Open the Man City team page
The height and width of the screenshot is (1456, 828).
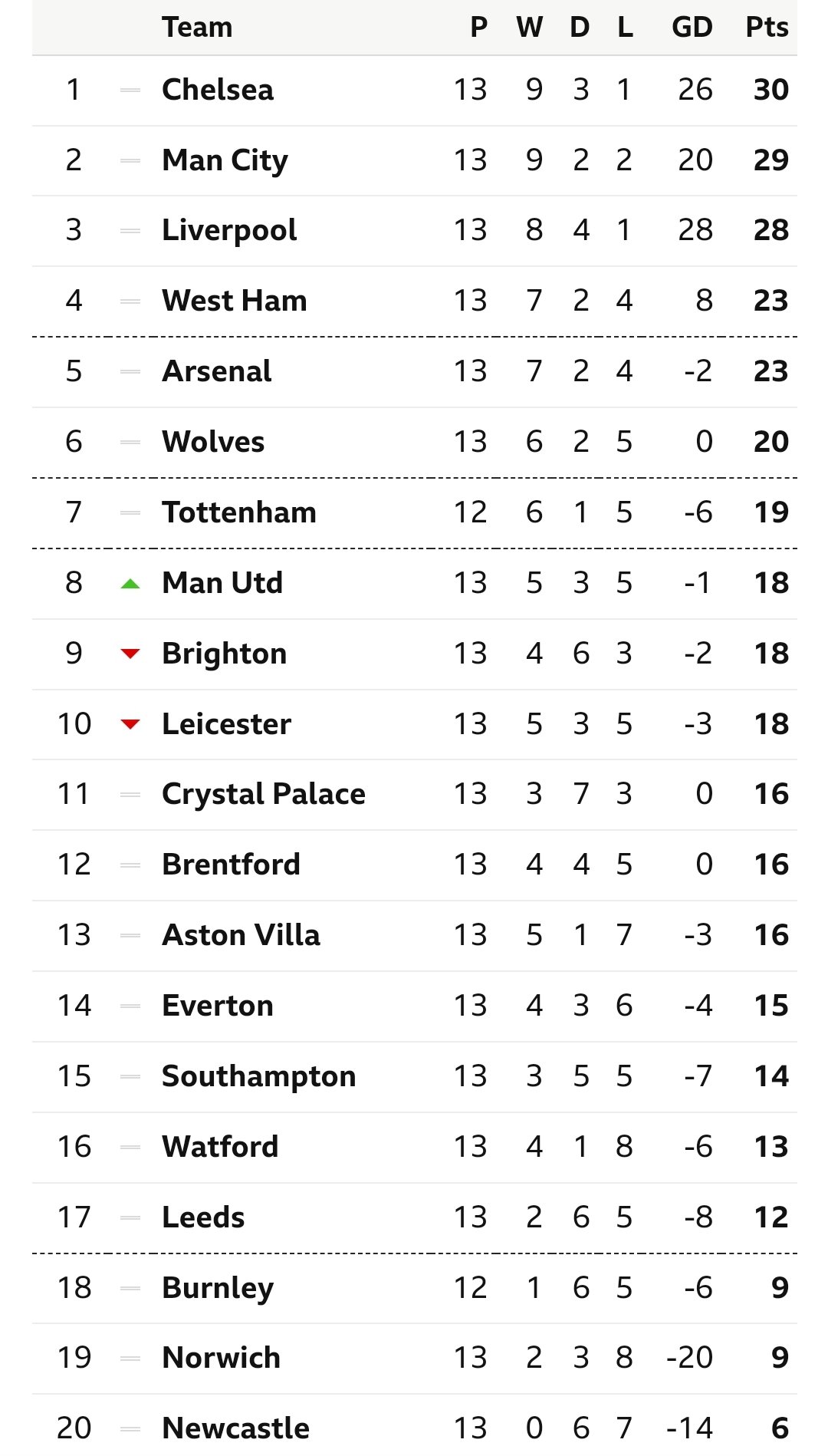[225, 161]
